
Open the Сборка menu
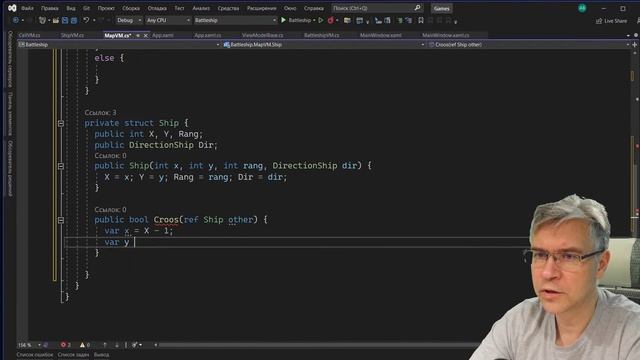pyautogui.click(x=131, y=8)
